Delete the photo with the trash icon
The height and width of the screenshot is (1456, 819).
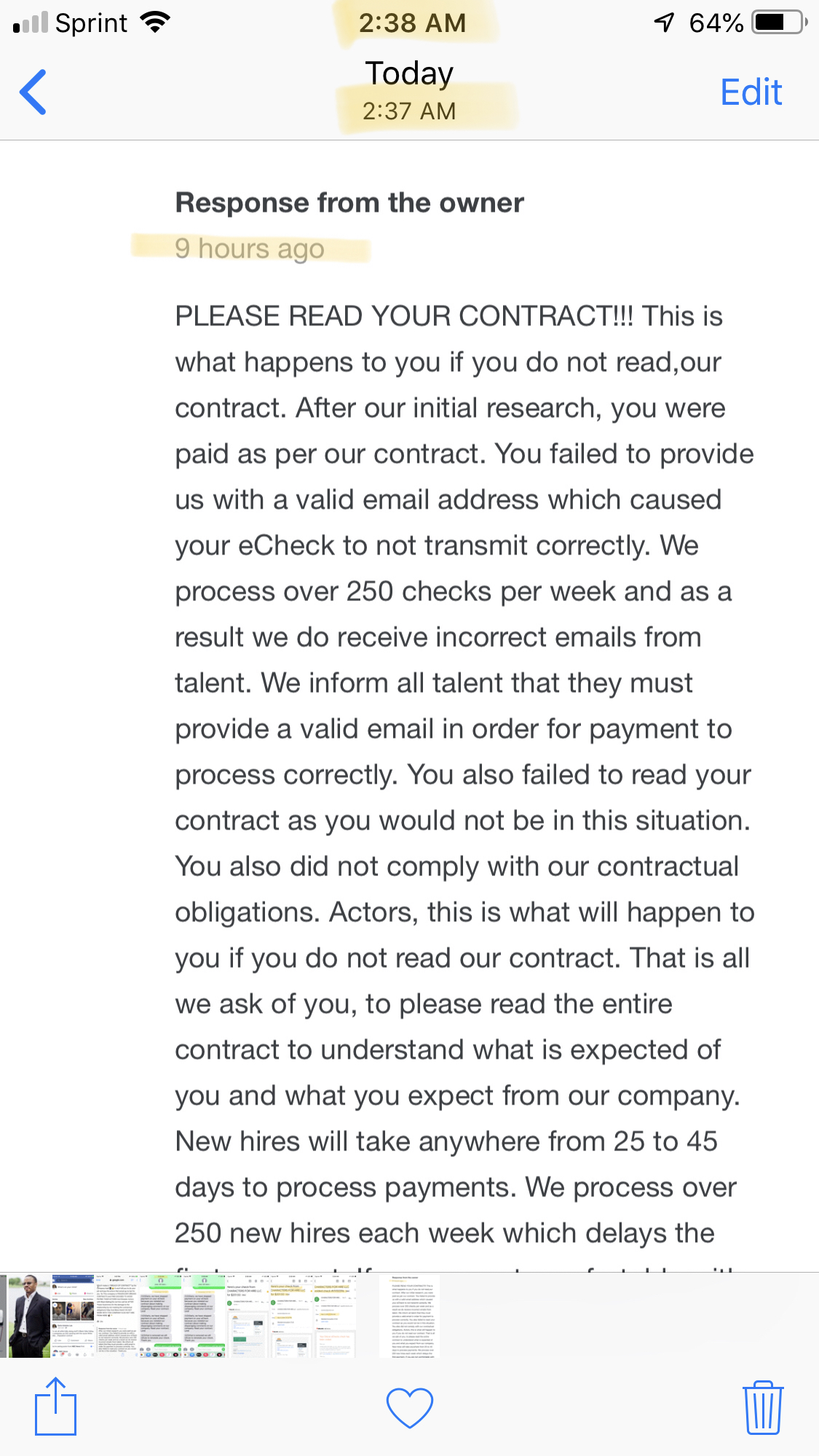(762, 1407)
